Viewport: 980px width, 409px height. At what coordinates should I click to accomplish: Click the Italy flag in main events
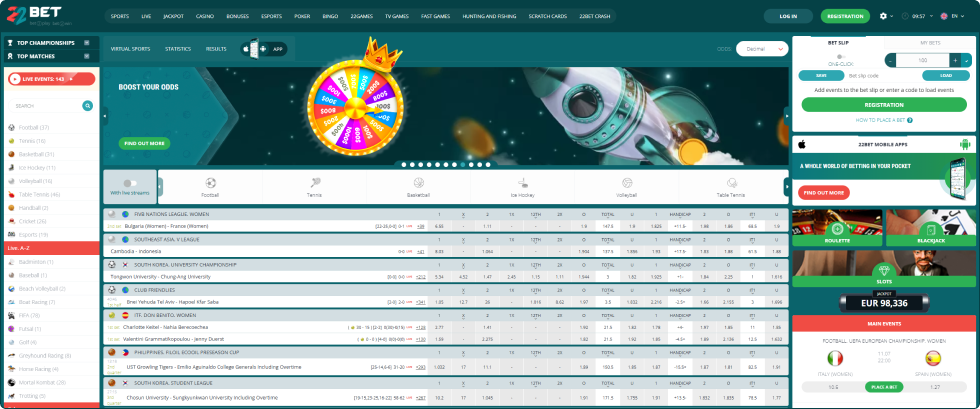tap(835, 358)
